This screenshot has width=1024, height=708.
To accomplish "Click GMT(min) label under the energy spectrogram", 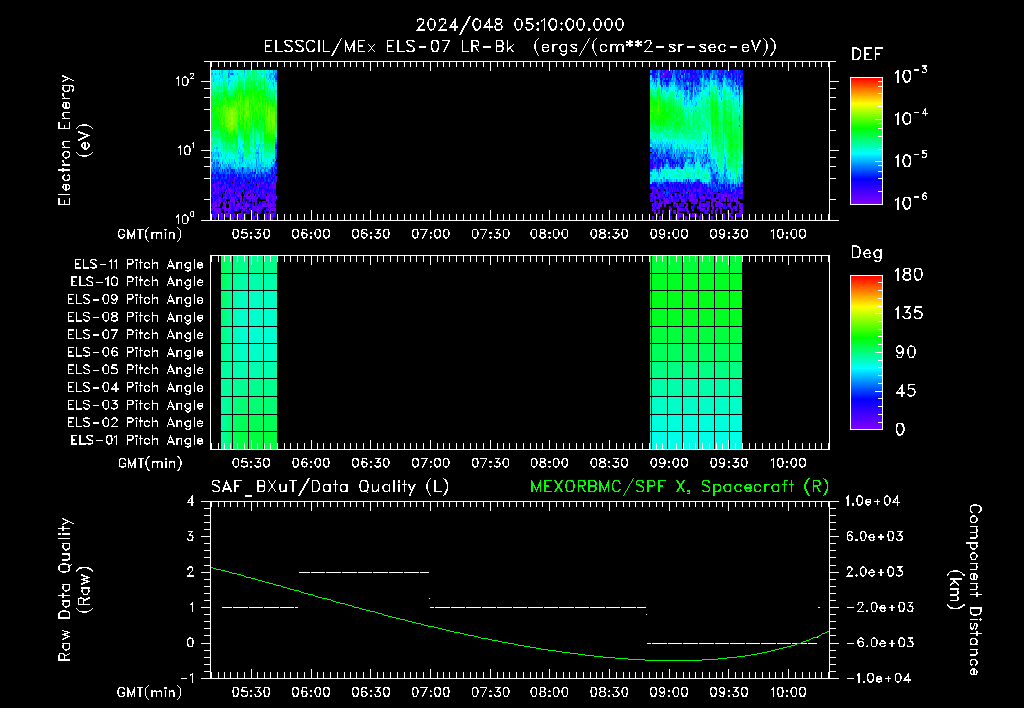I will pos(150,234).
